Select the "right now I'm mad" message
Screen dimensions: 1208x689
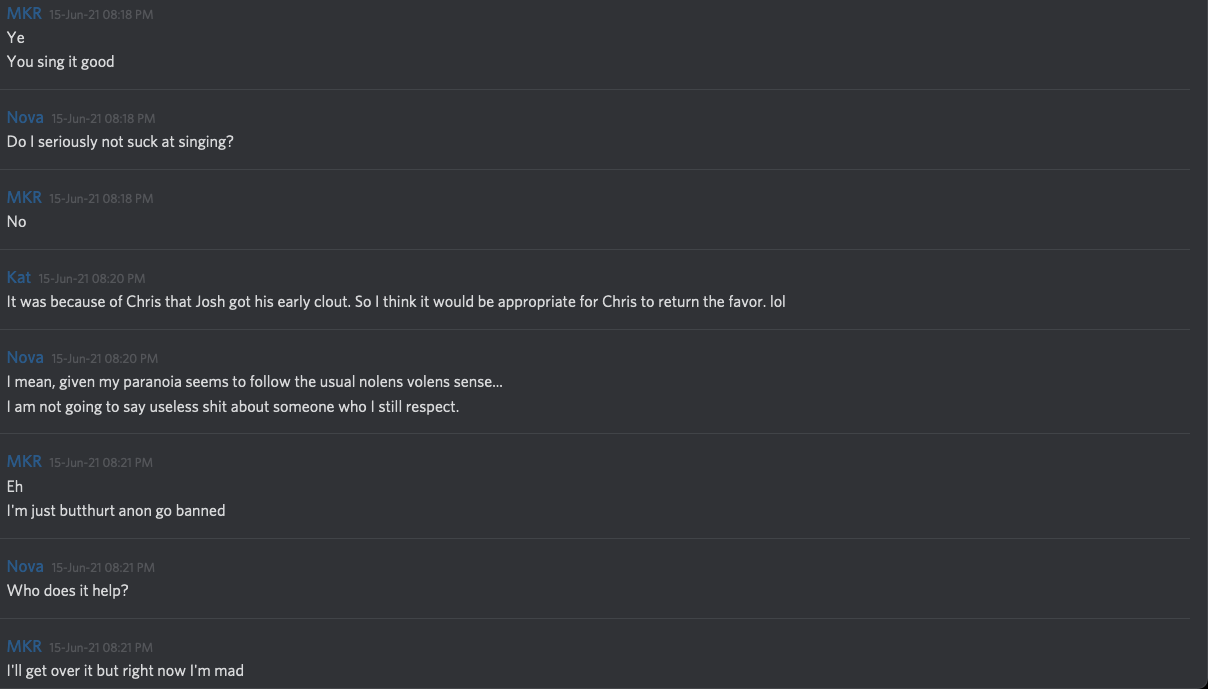point(125,670)
